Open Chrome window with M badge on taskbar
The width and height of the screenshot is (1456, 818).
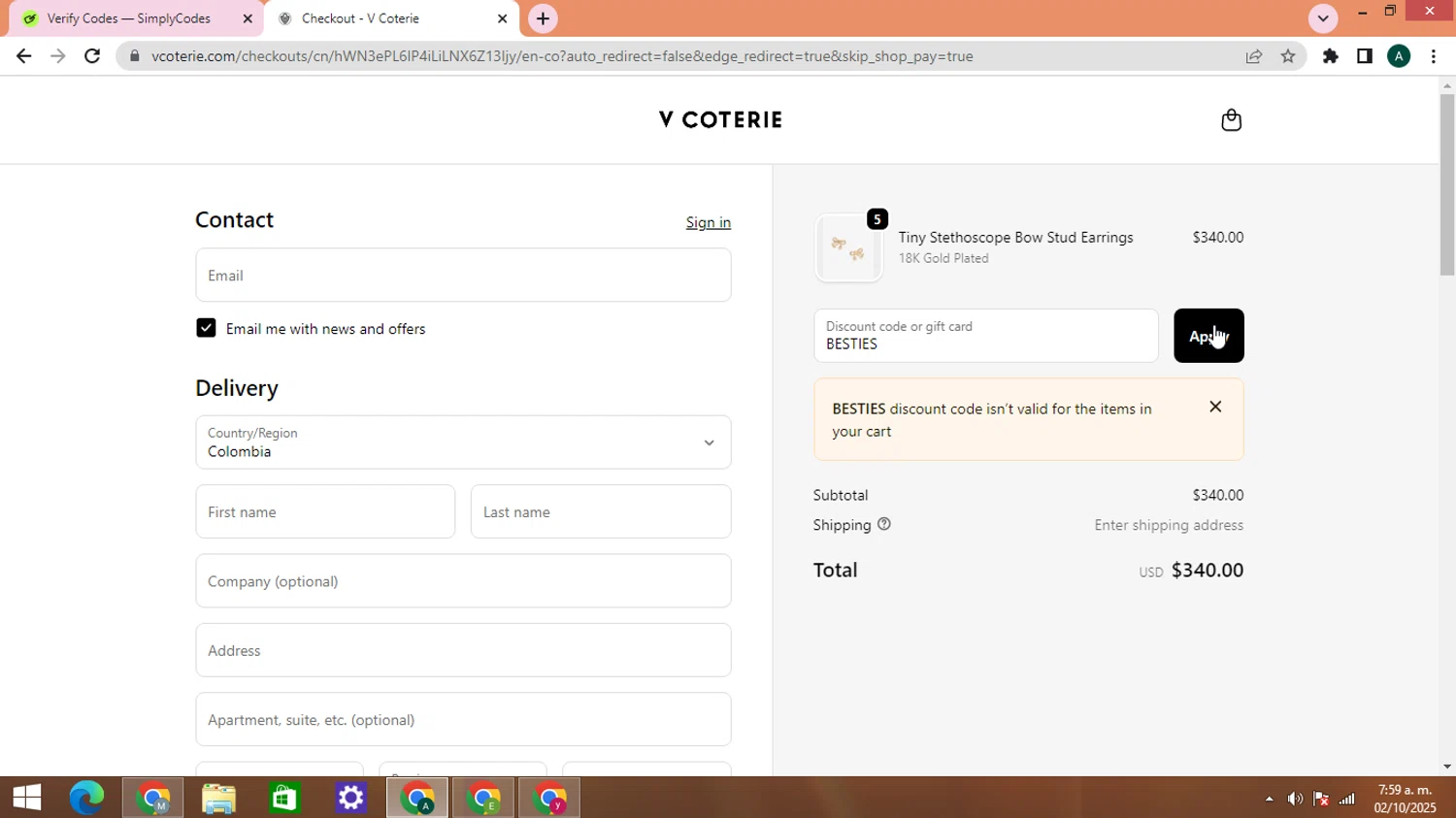pyautogui.click(x=152, y=798)
